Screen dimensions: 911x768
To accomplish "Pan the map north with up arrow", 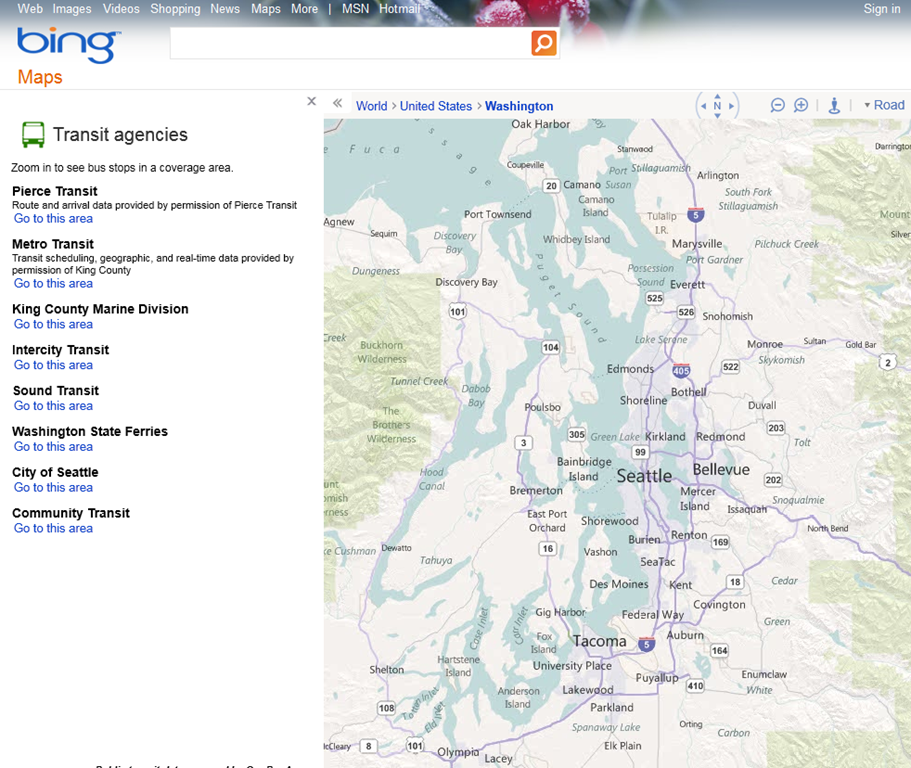I will (718, 96).
